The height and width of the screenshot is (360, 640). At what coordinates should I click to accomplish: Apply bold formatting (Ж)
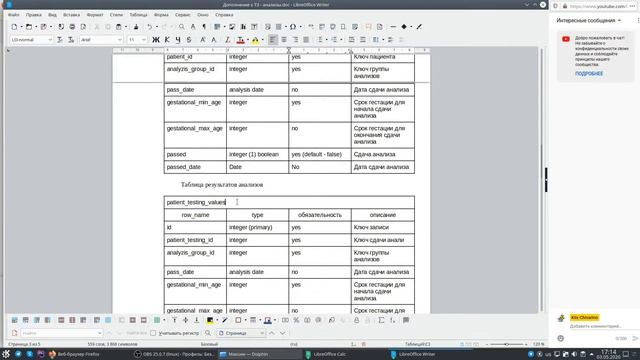pos(156,40)
